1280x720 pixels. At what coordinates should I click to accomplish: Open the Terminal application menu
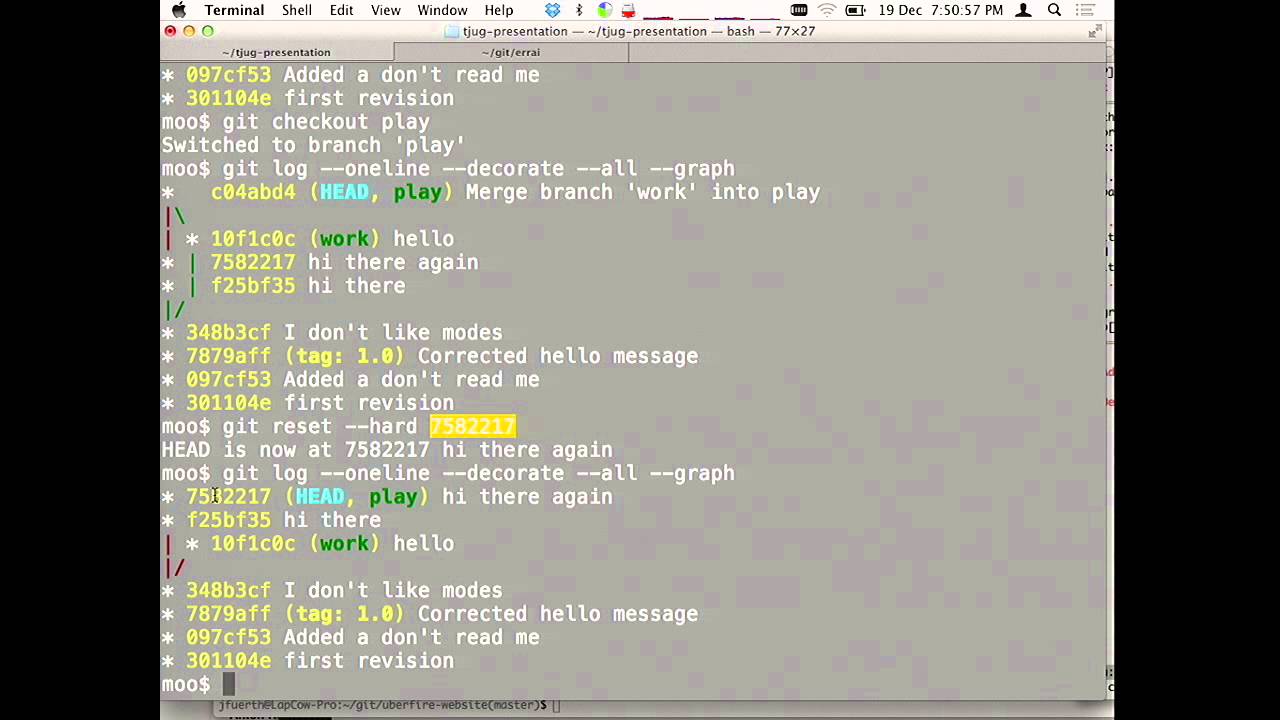point(234,10)
